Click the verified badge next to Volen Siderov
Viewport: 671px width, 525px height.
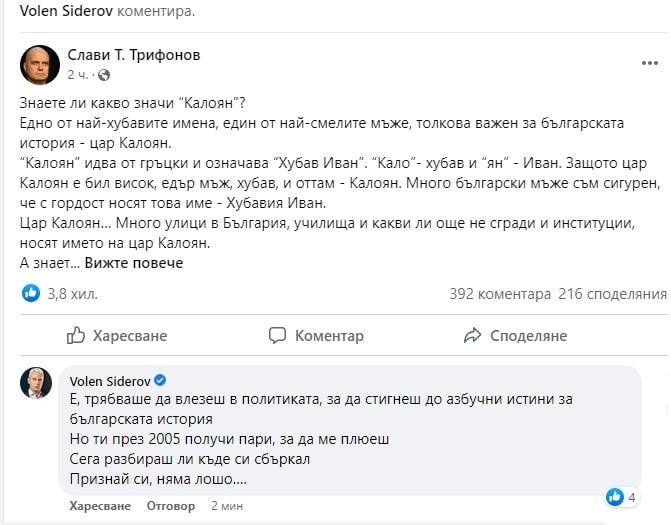click(158, 381)
